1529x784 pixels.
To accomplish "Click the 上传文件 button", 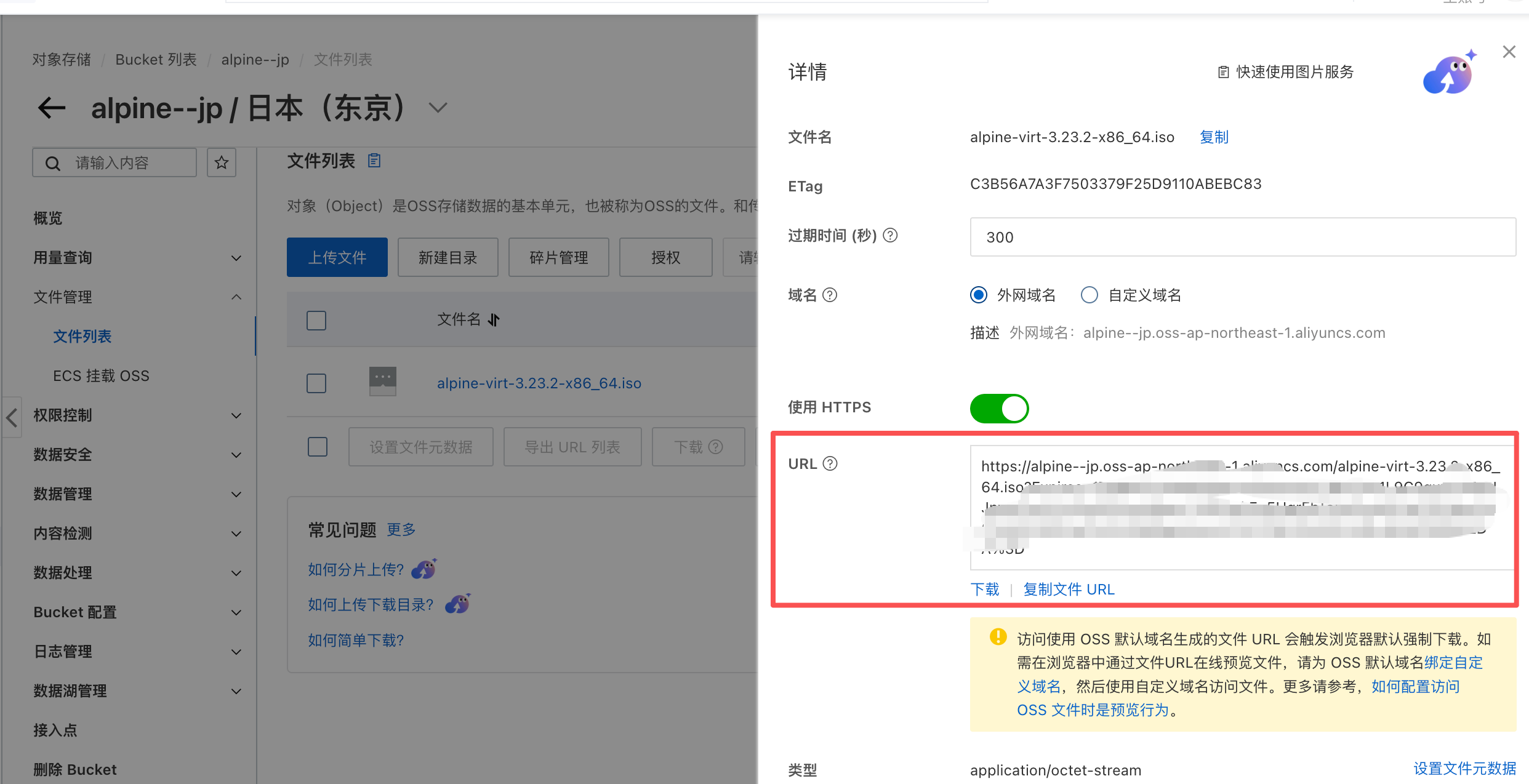I will pyautogui.click(x=337, y=257).
